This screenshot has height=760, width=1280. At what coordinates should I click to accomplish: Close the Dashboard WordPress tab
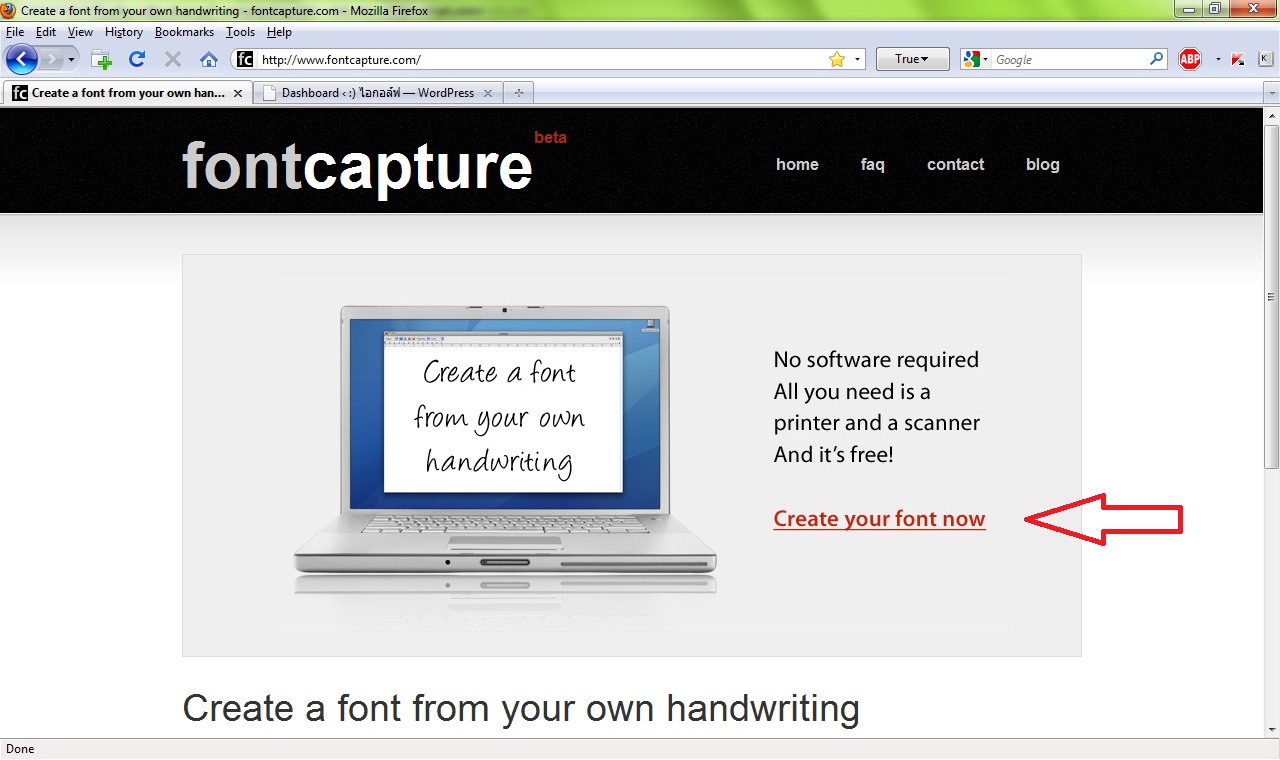point(488,93)
